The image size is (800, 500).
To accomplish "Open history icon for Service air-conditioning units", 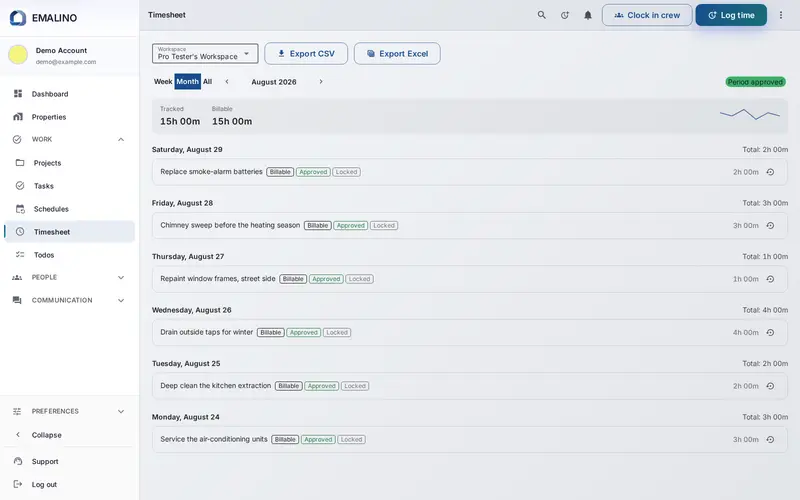I will pos(770,439).
